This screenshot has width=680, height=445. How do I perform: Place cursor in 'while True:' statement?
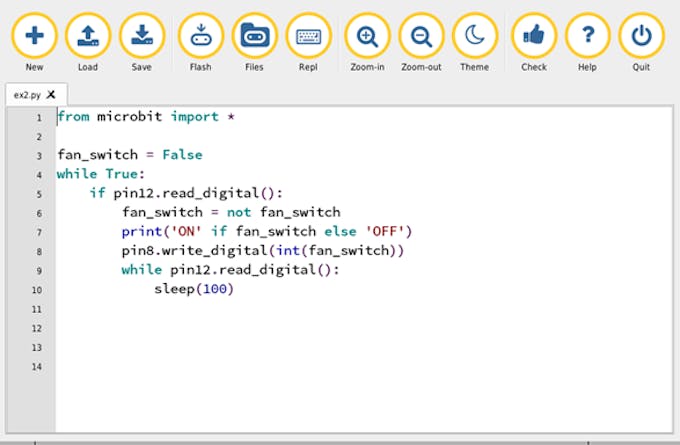coord(100,174)
